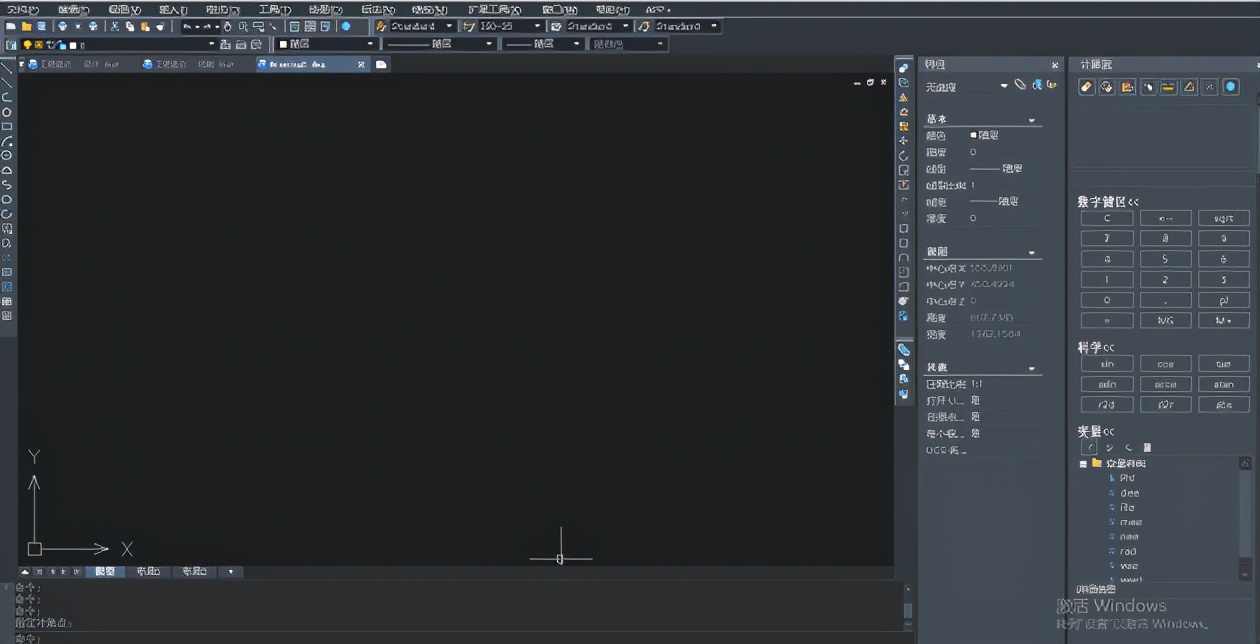Viewport: 1260px width, 644px height.
Task: Click the new drawing tab icon
Action: tap(381, 64)
